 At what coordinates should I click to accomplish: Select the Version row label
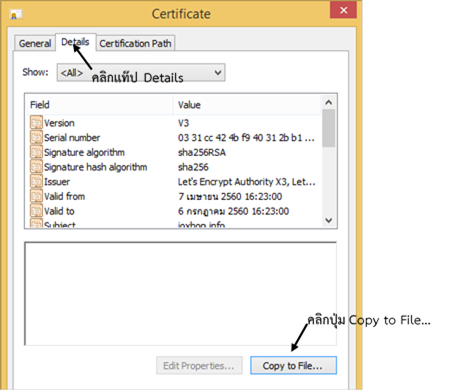tap(59, 123)
